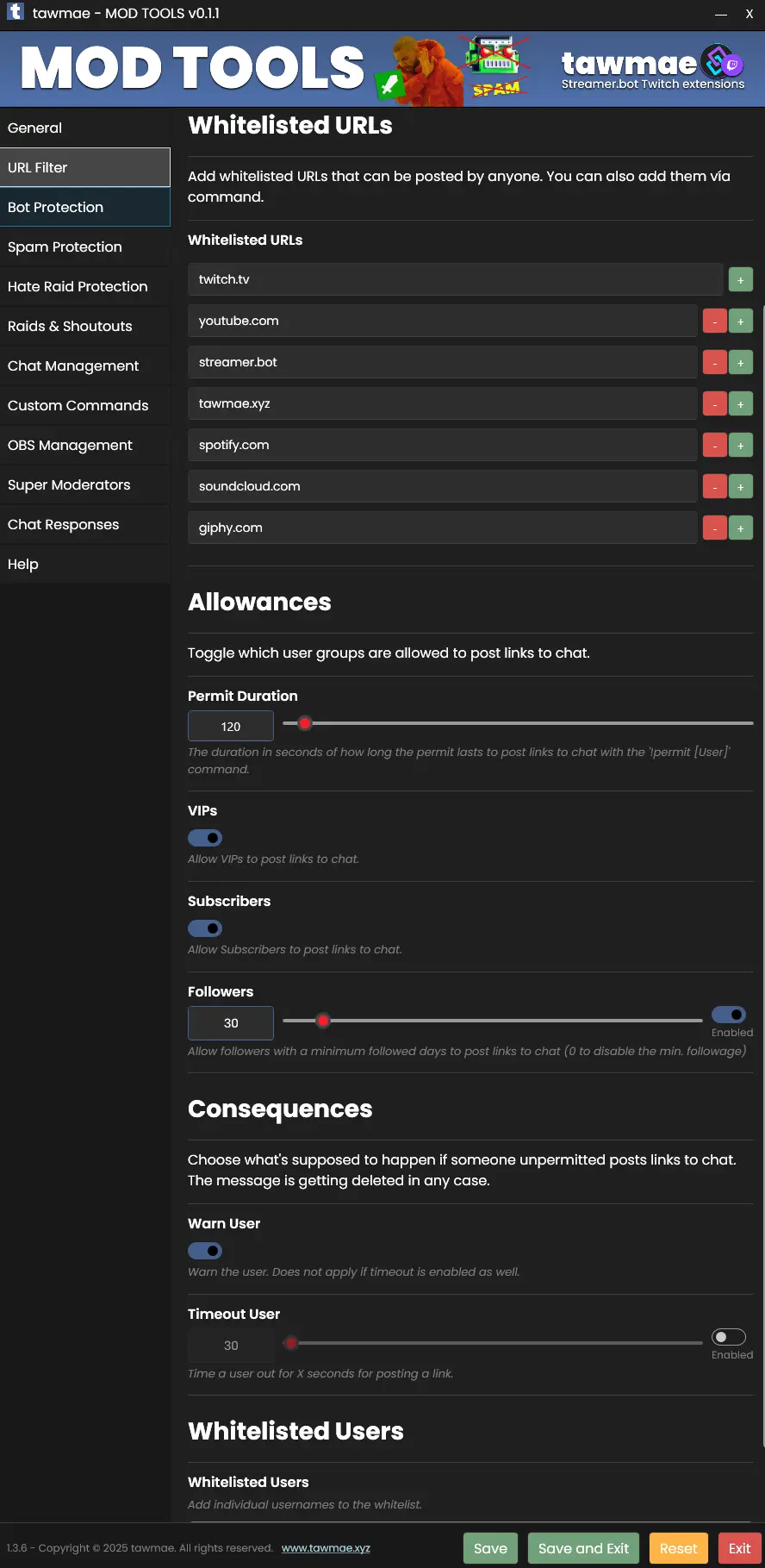Add a URL after twitch.tv entry
Viewport: 765px width, 1568px height.
click(740, 280)
